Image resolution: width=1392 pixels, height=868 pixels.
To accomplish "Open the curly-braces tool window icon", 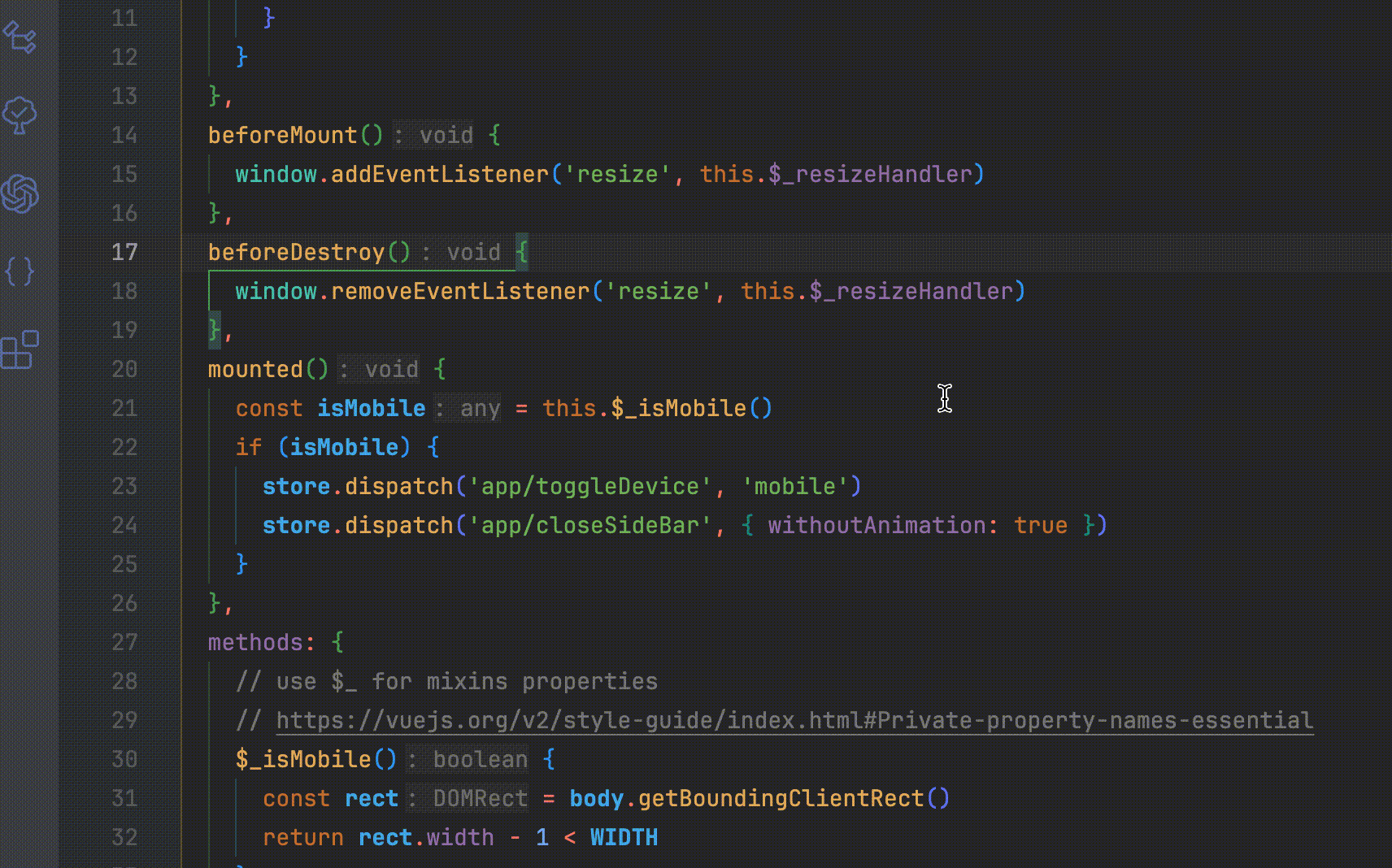I will click(x=20, y=271).
